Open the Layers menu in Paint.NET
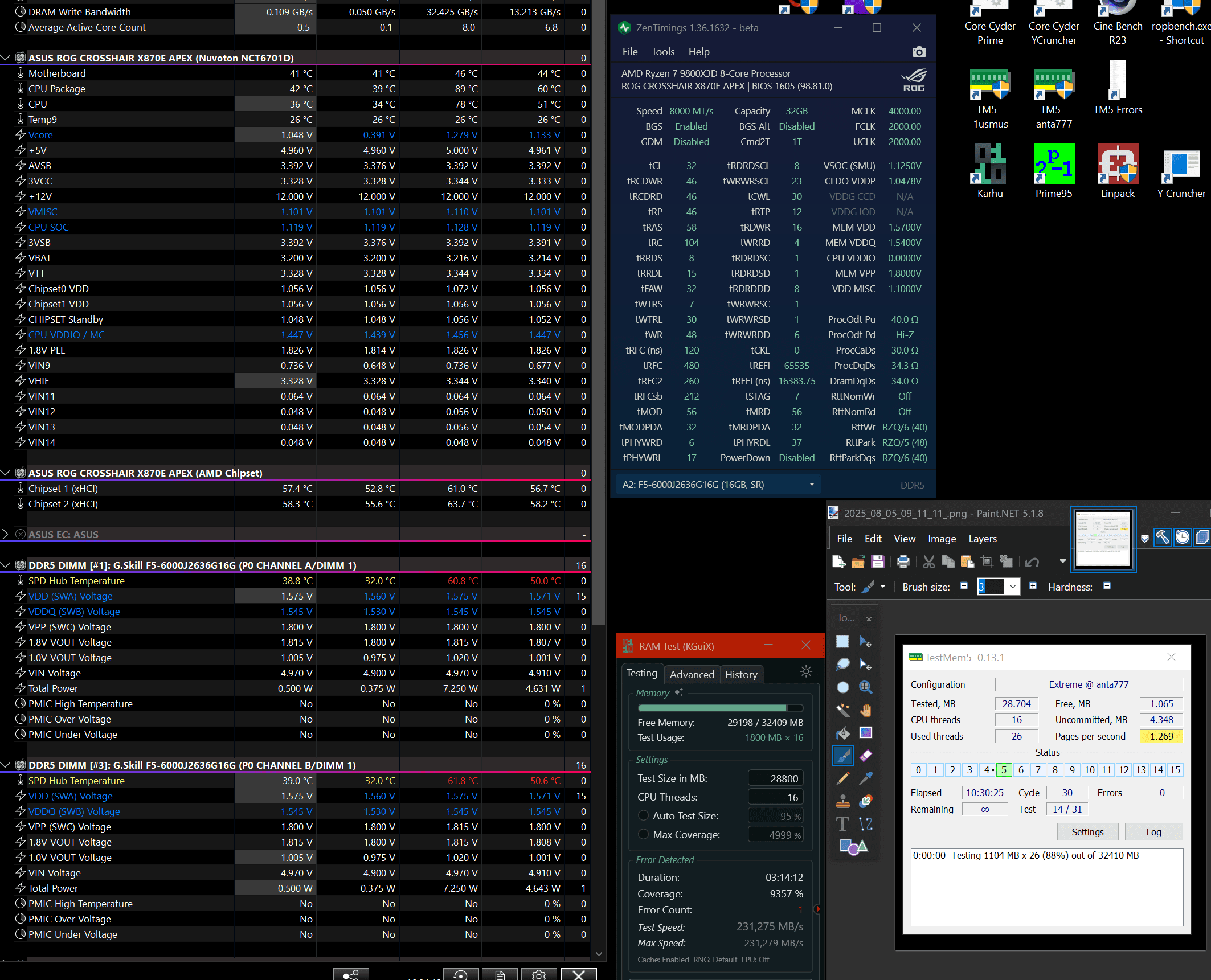Image resolution: width=1211 pixels, height=980 pixels. click(983, 539)
